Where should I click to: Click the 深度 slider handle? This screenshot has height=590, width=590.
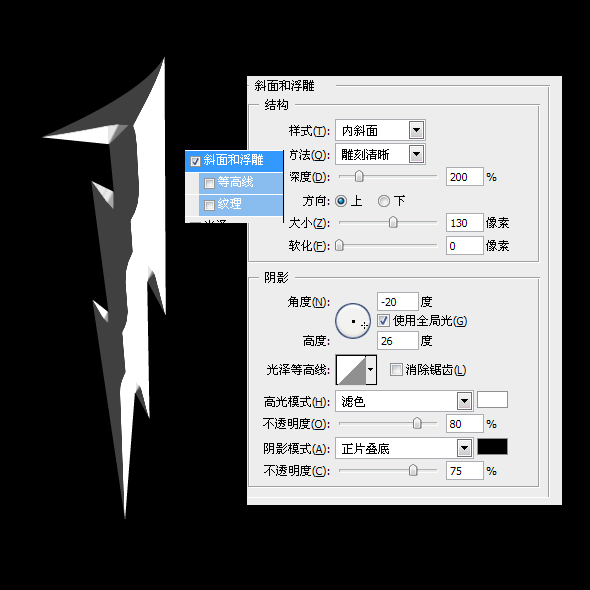pyautogui.click(x=359, y=176)
